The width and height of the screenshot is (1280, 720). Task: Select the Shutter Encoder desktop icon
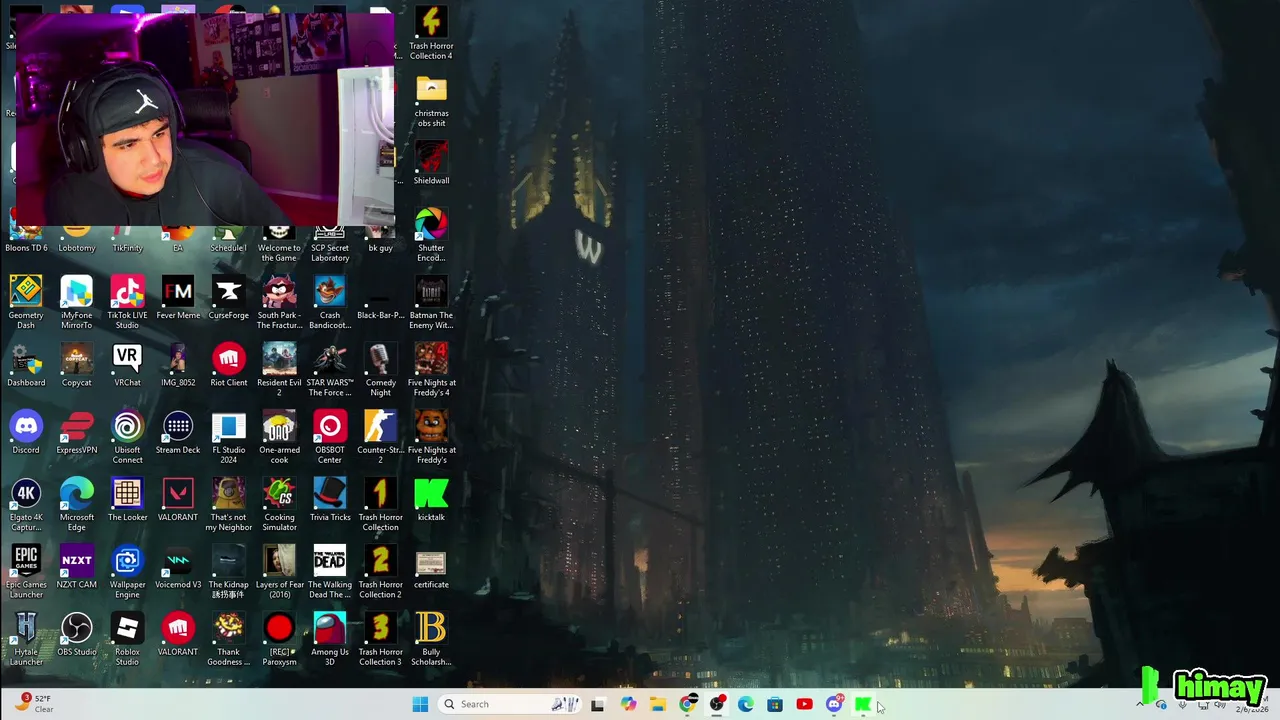[431, 235]
